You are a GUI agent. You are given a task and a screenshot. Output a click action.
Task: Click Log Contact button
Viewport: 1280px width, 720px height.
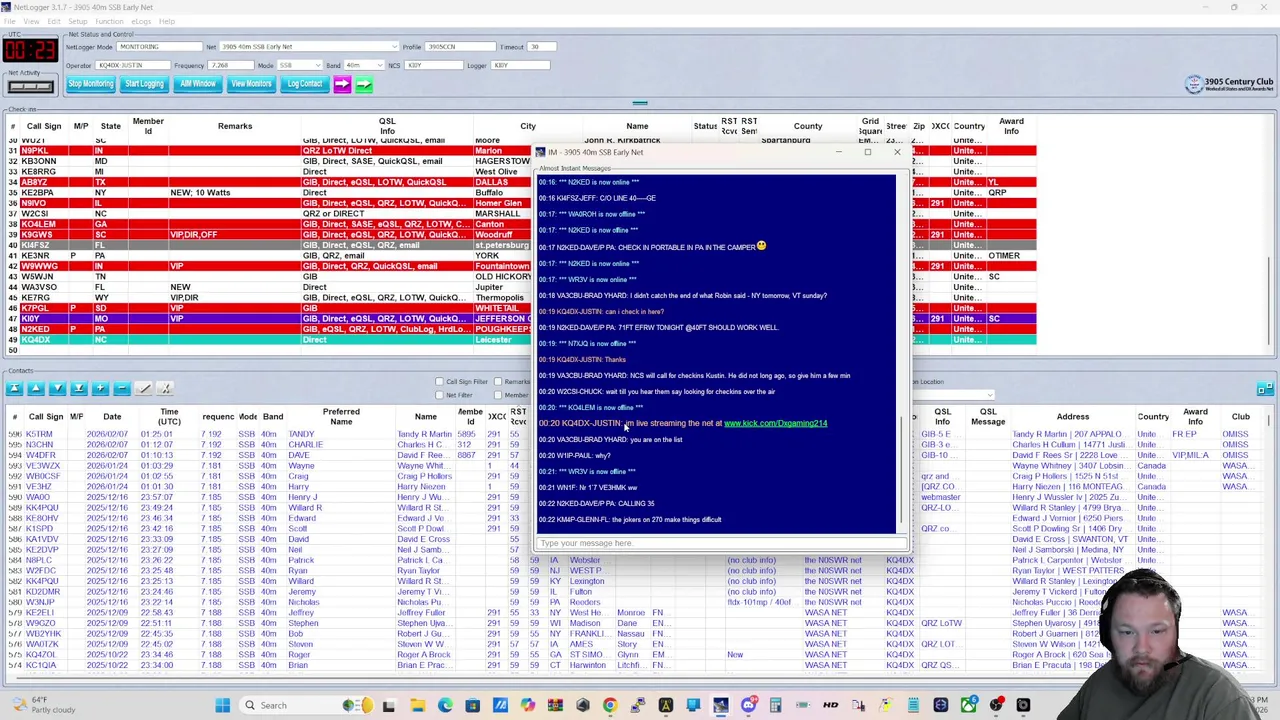pyautogui.click(x=304, y=84)
